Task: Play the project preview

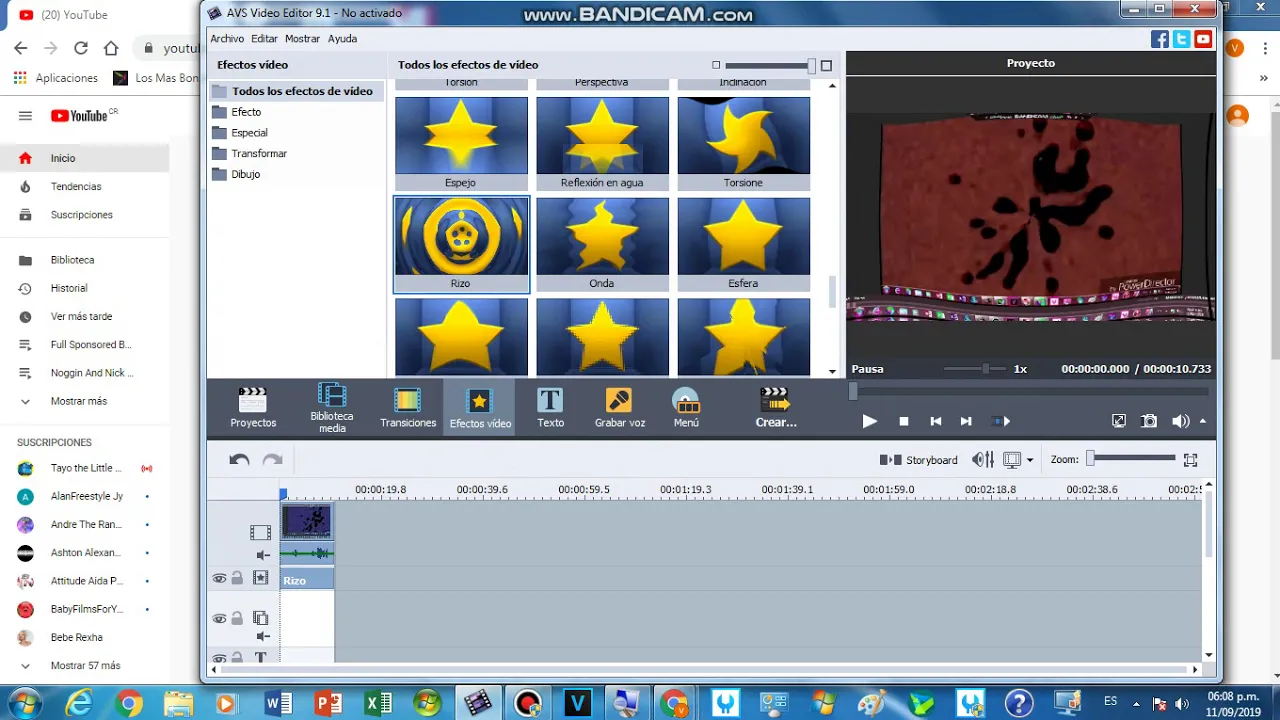Action: click(870, 421)
